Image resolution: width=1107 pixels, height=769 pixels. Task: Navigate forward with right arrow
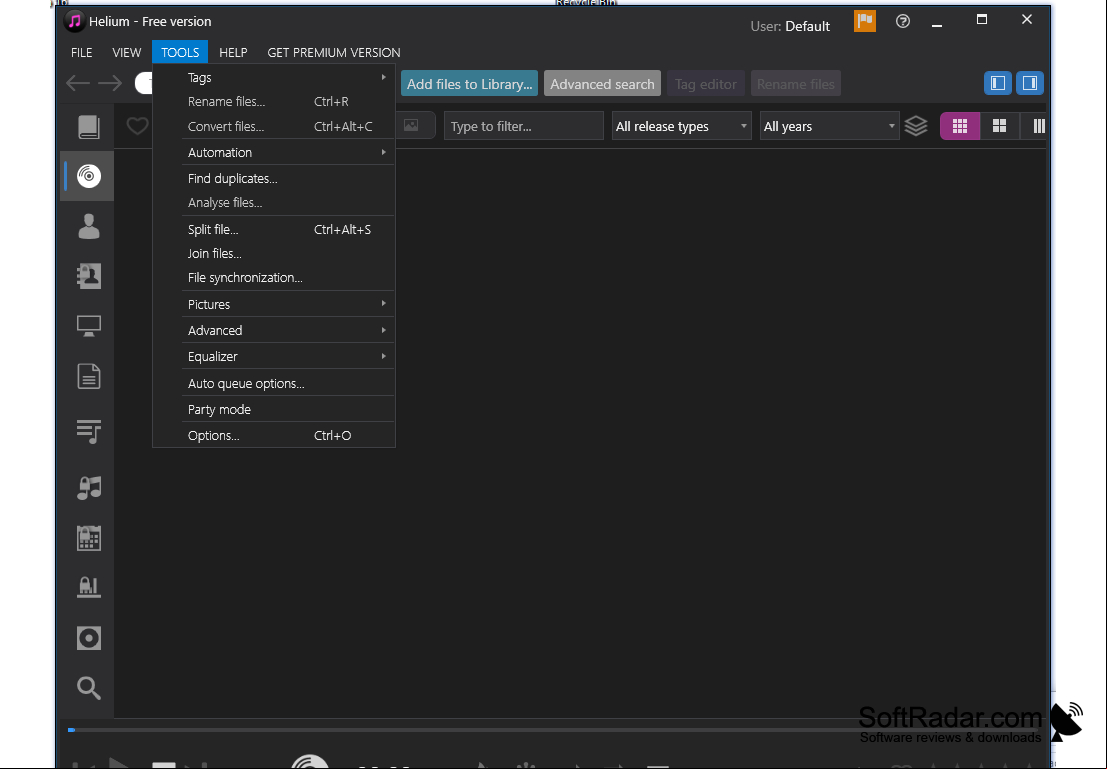(109, 83)
